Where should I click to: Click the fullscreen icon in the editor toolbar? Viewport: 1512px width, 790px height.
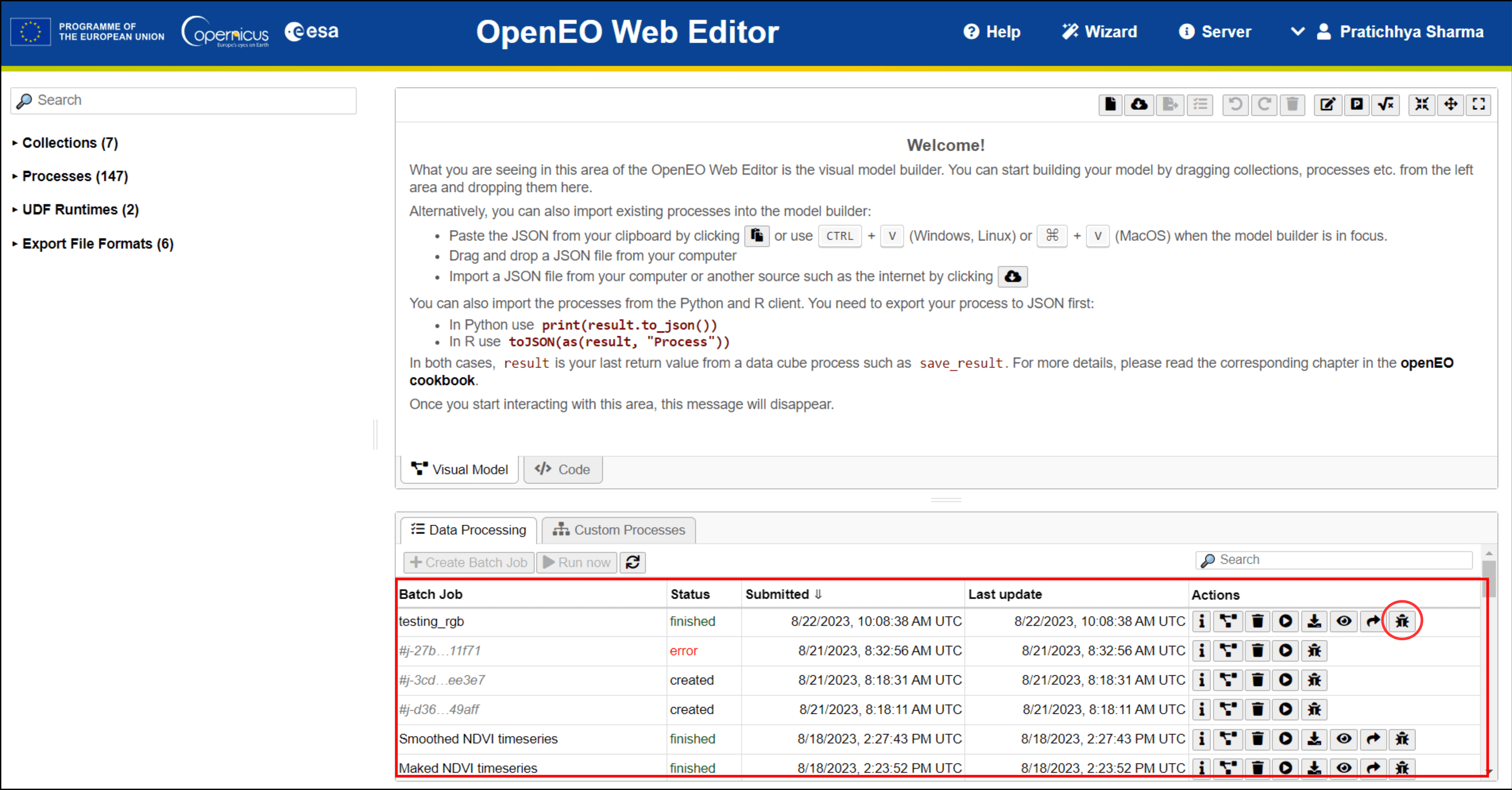(x=1479, y=104)
